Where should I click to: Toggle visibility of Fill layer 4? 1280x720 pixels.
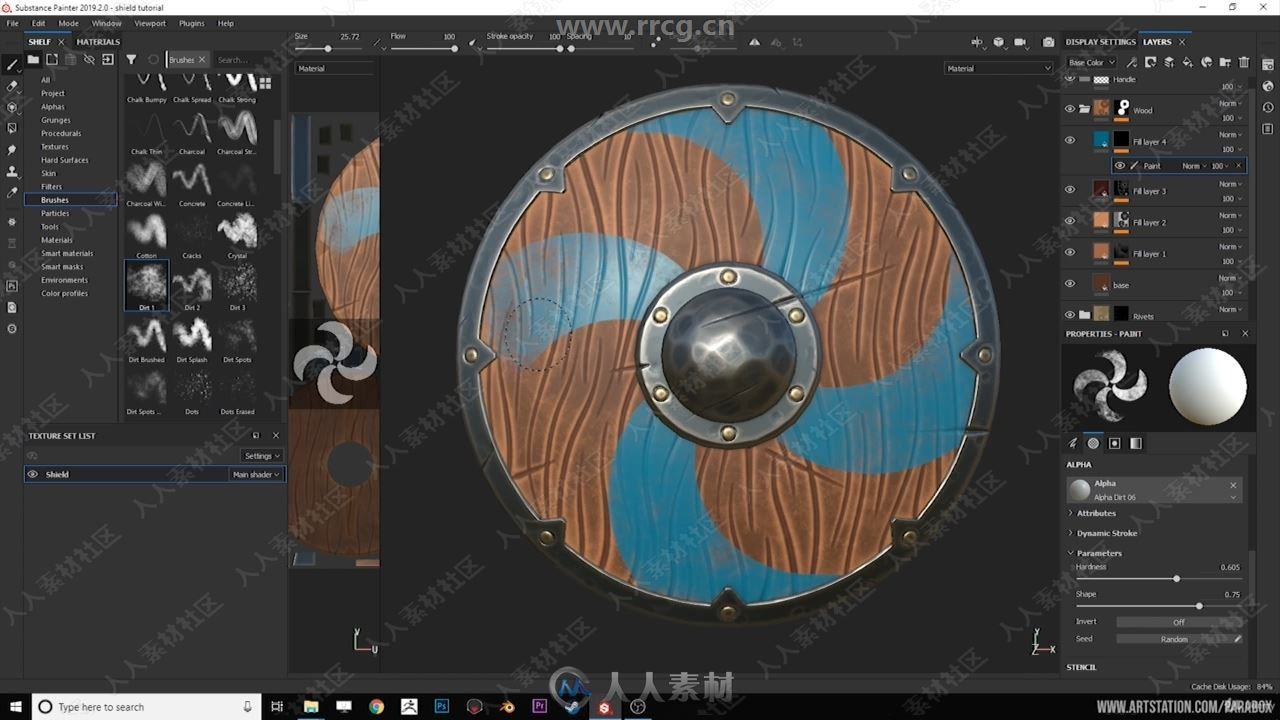[x=1069, y=140]
